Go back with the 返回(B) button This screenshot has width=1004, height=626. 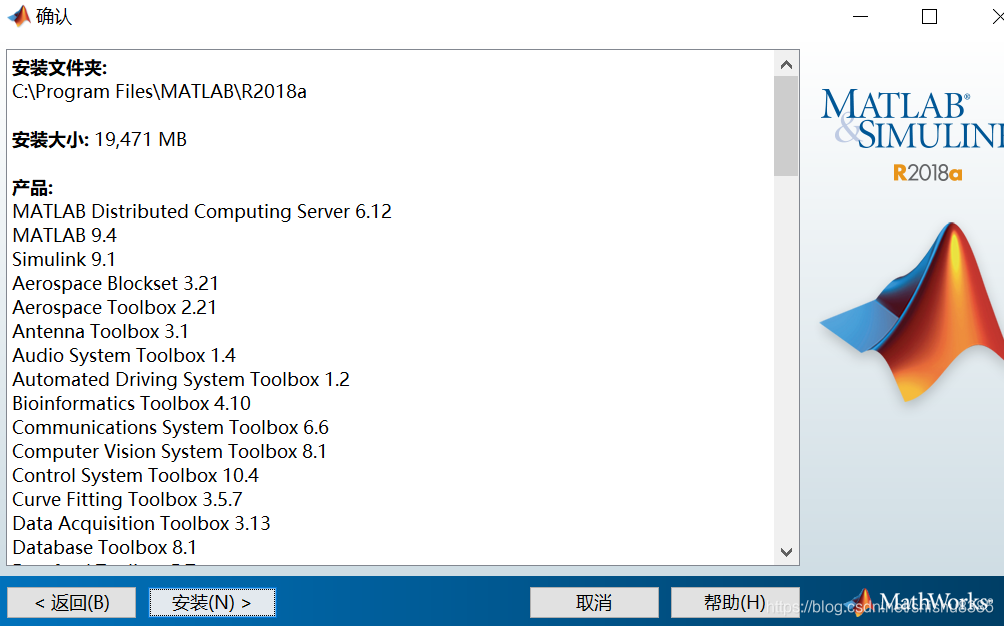[72, 602]
